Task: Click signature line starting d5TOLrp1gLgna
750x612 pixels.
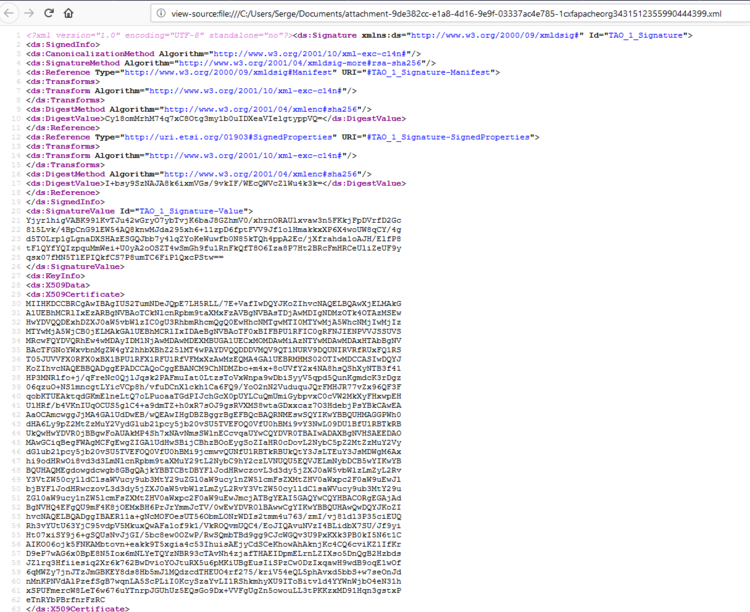Action: click(x=213, y=239)
